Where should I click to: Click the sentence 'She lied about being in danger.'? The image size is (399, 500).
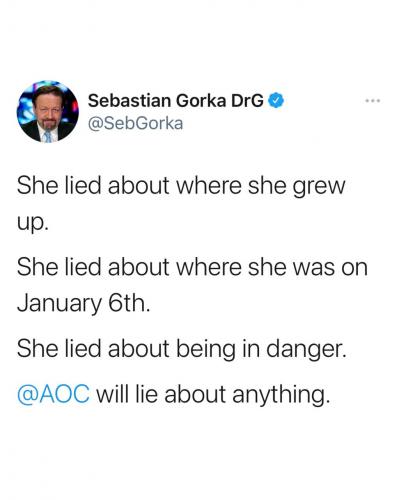point(182,350)
